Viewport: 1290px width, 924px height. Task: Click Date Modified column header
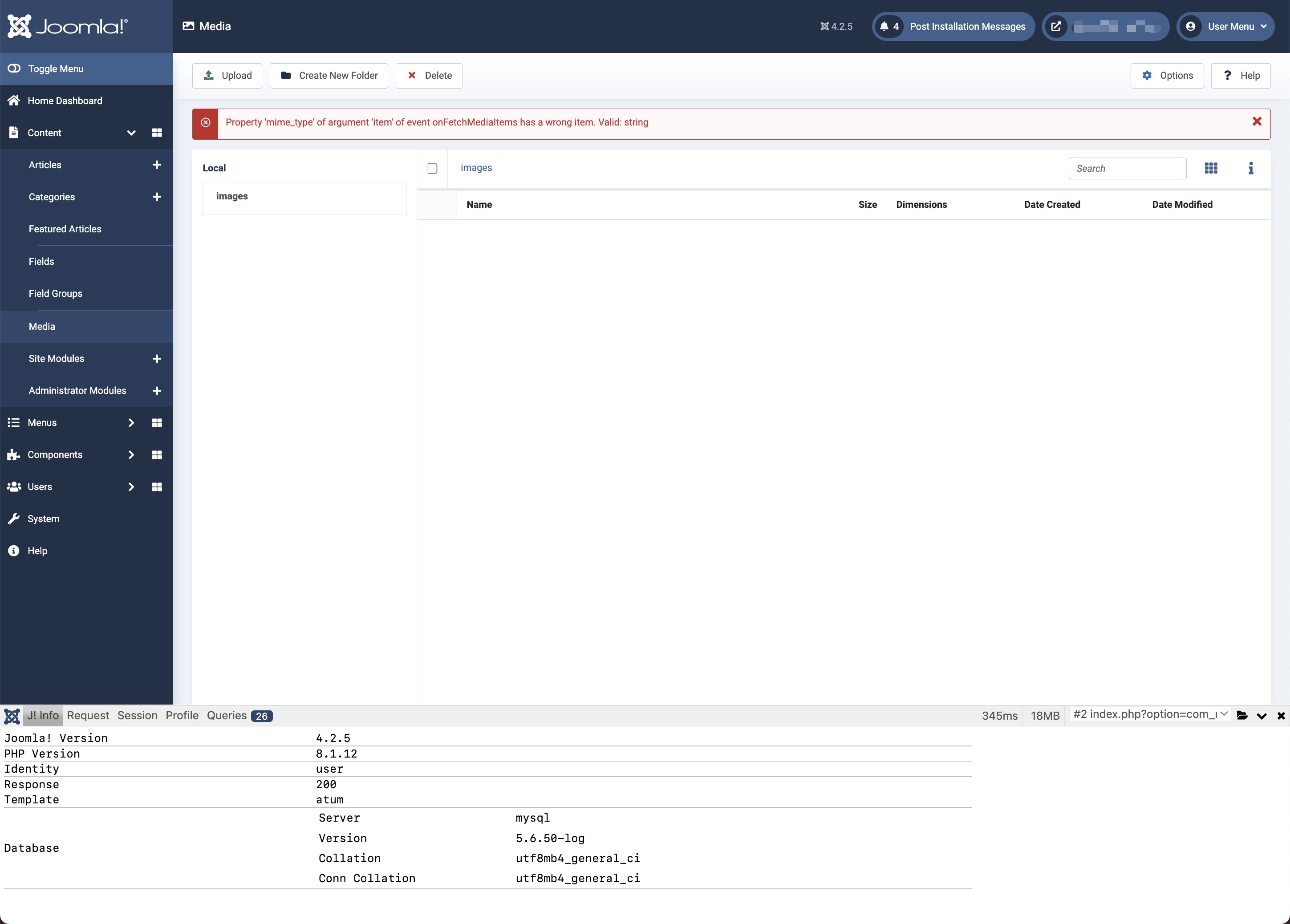click(1182, 205)
